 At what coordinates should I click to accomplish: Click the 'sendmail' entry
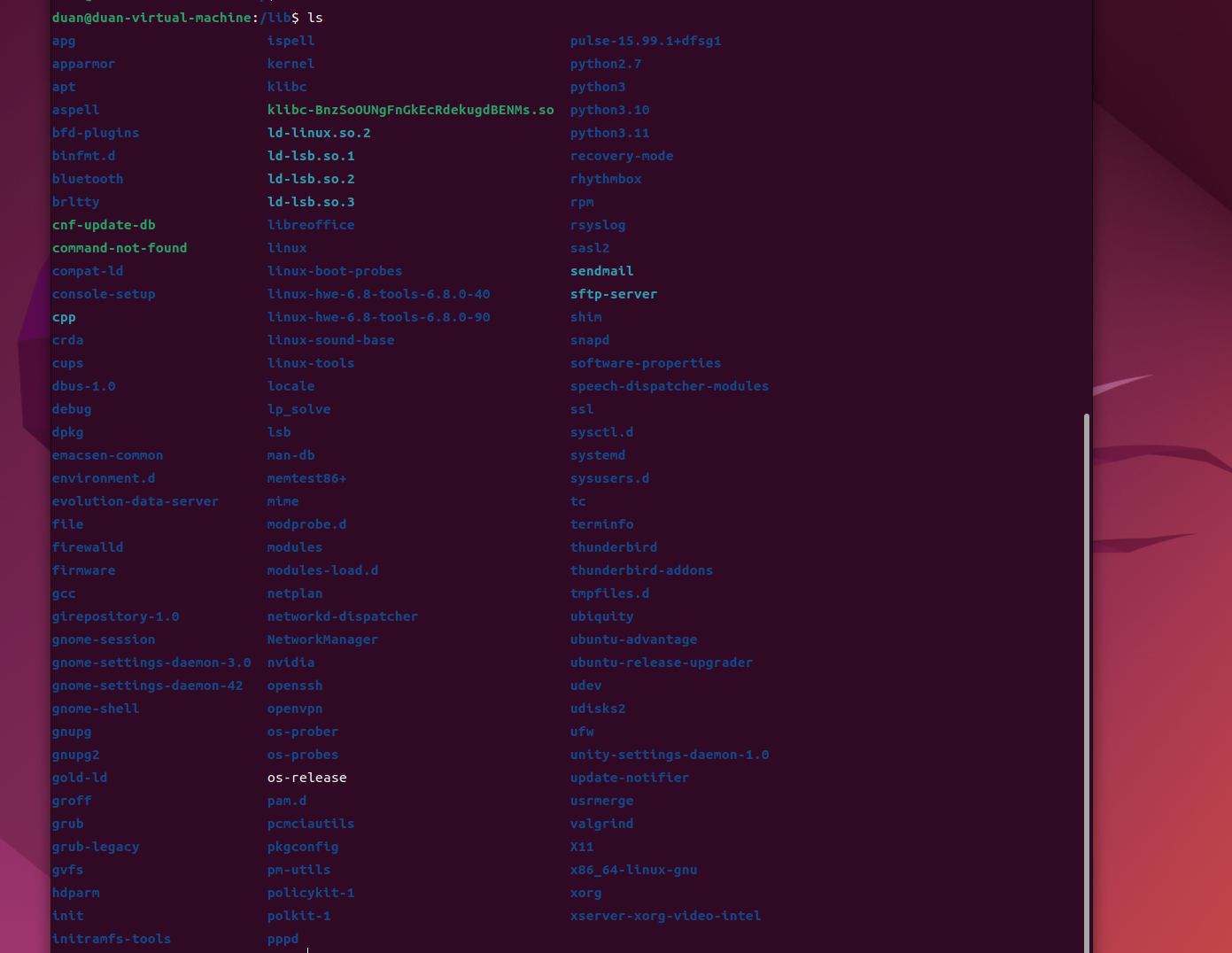[x=601, y=271]
